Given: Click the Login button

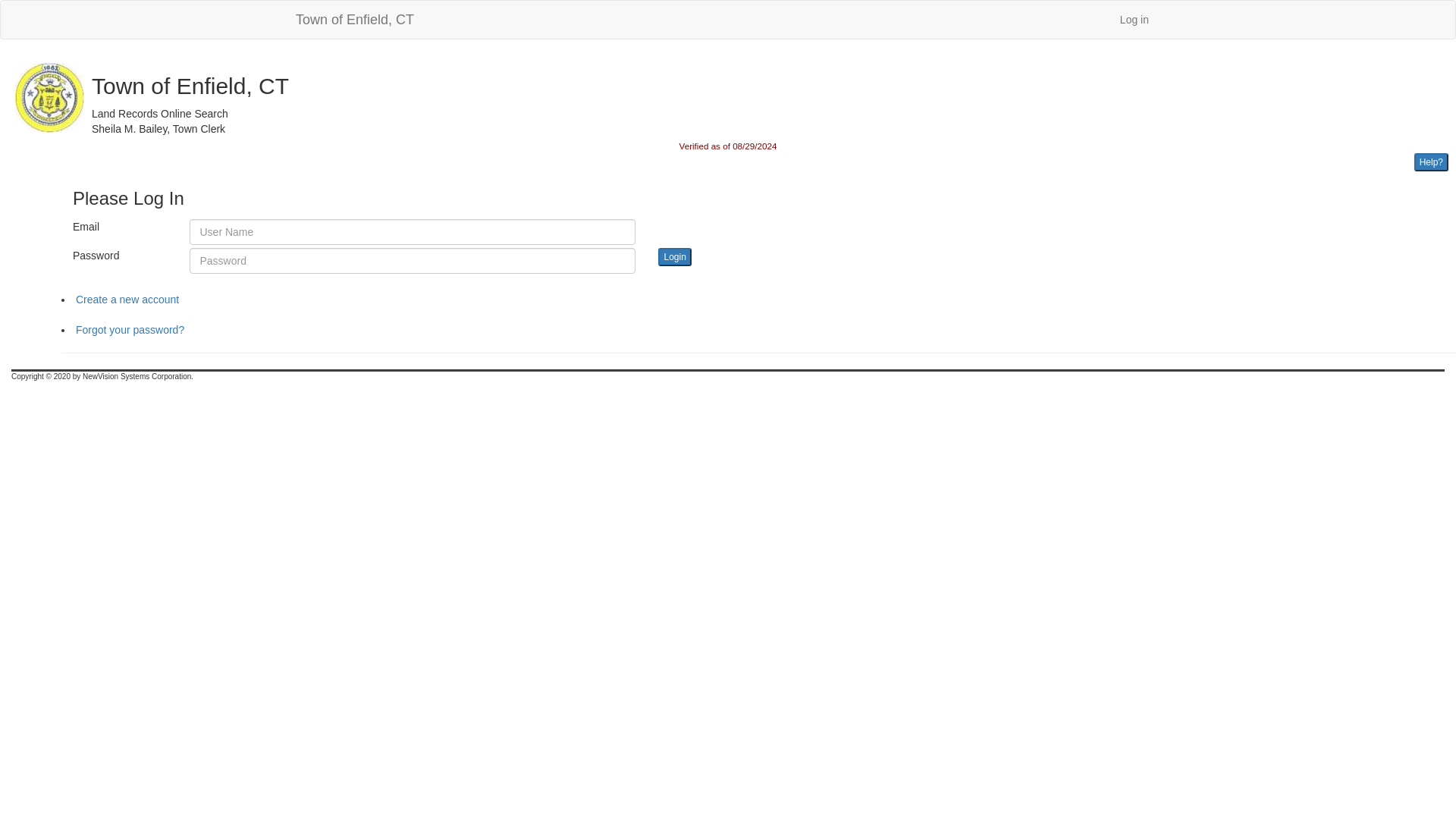Looking at the screenshot, I should click(x=674, y=257).
